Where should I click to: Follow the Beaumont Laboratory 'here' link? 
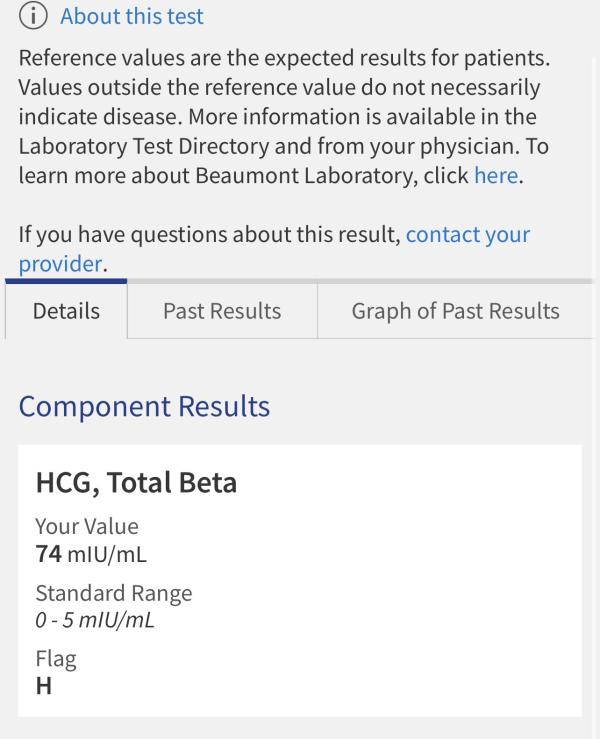496,175
